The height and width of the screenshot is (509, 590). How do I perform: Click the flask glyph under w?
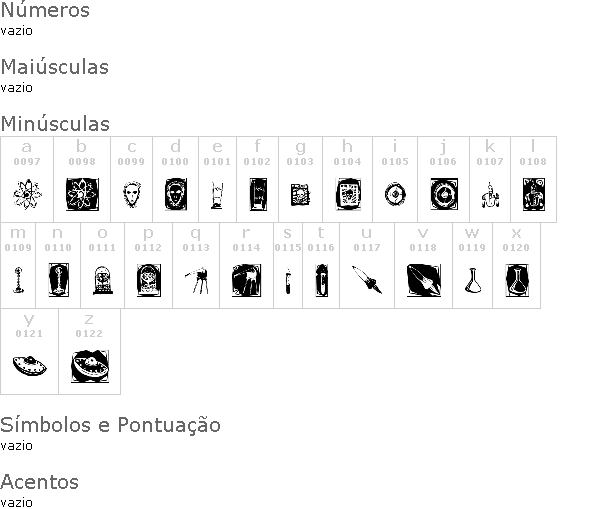(473, 280)
